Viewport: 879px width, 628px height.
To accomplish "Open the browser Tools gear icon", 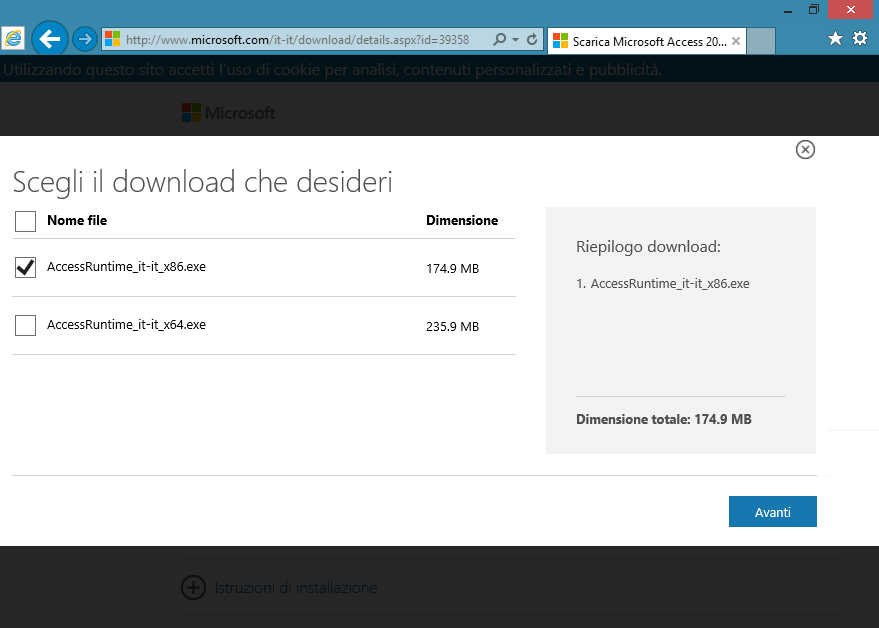I will (859, 39).
